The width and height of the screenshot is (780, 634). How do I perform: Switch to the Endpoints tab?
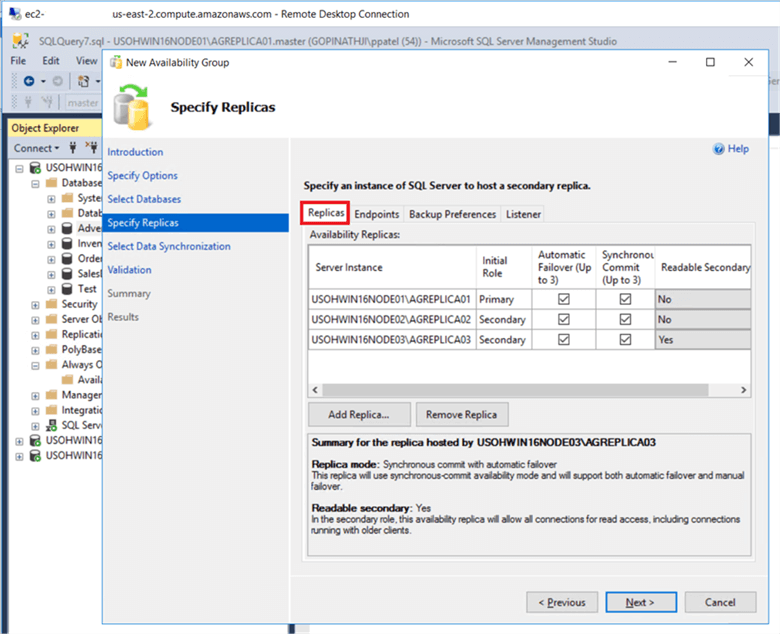click(x=376, y=214)
